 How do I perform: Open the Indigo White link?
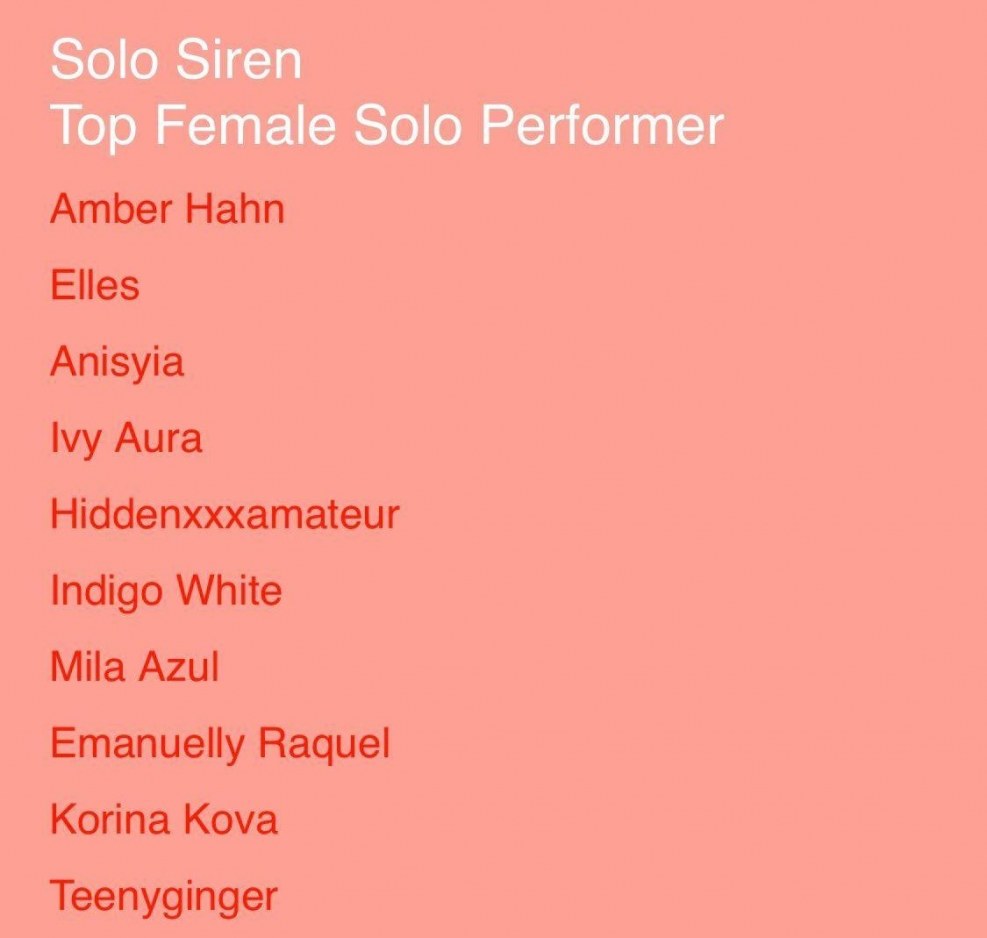click(166, 590)
